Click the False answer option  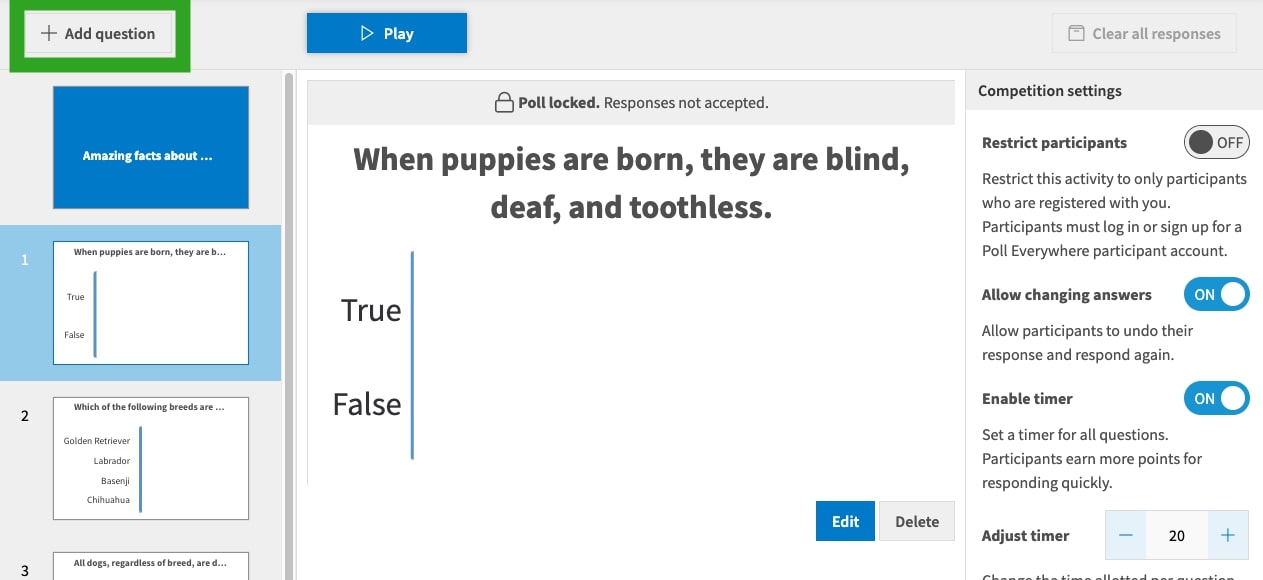(367, 405)
